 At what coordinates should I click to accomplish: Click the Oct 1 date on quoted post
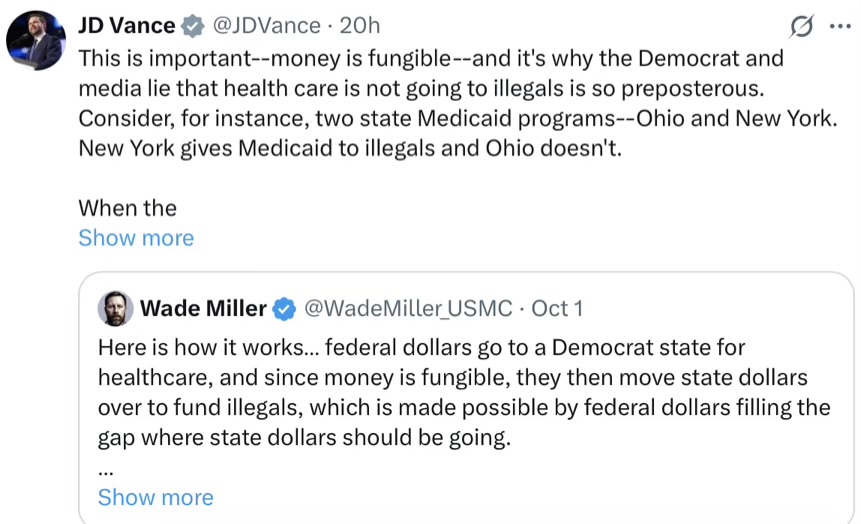click(557, 308)
